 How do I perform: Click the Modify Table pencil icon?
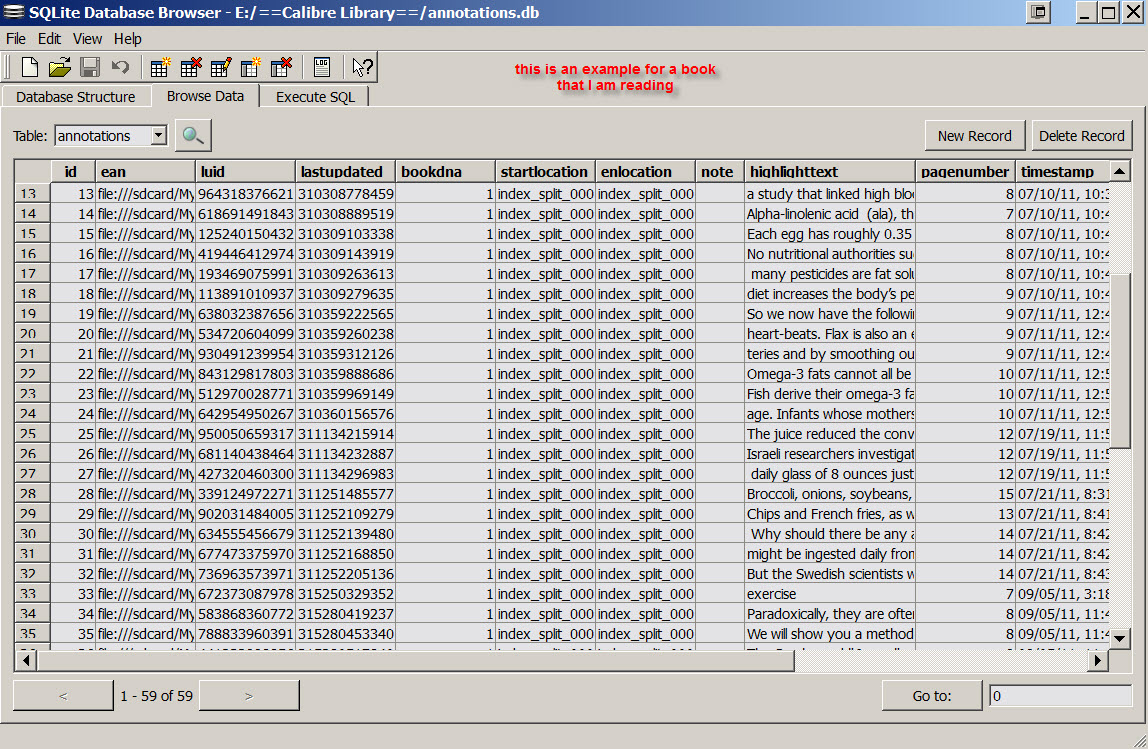[220, 67]
